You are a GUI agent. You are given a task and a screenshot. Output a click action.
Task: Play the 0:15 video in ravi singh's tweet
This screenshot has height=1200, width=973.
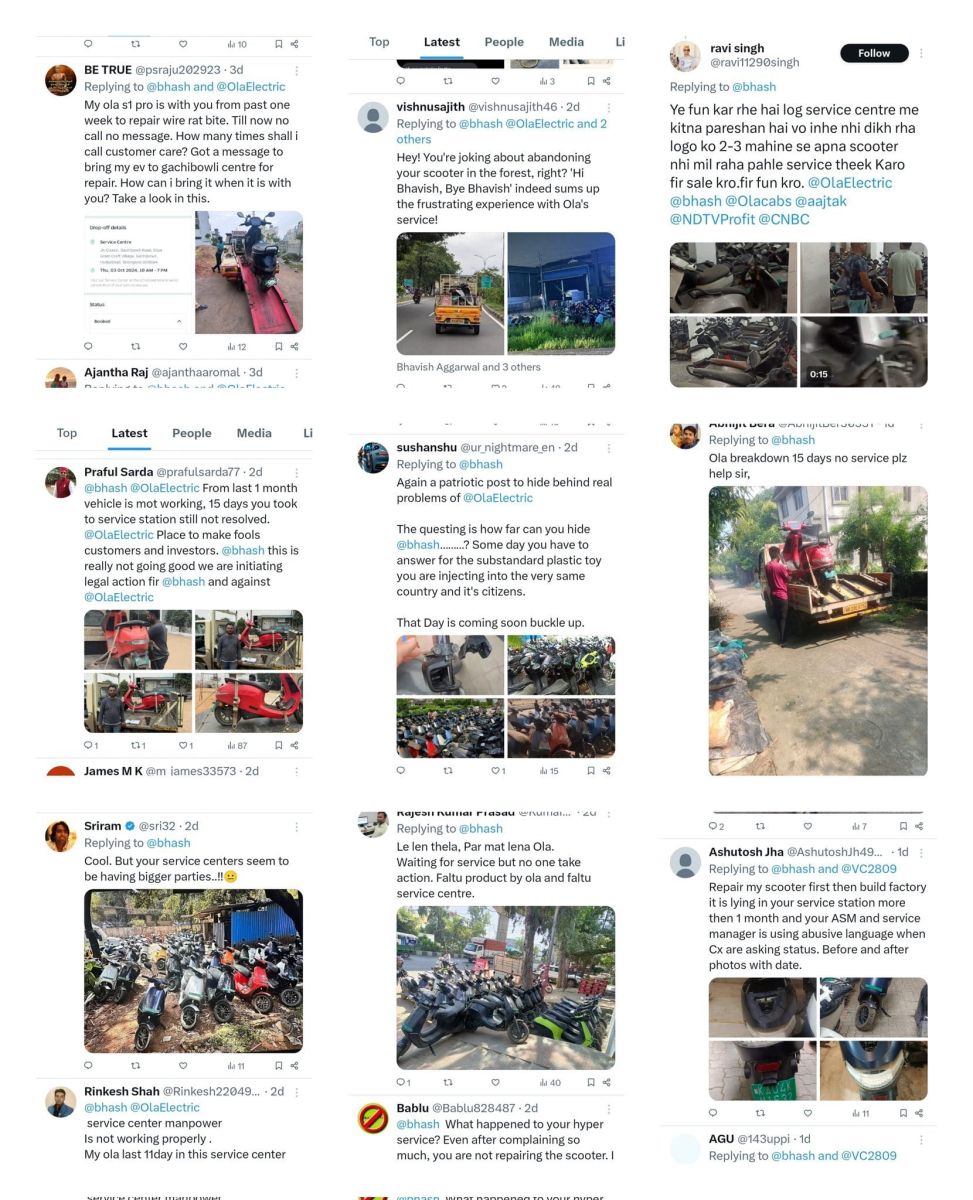point(864,351)
